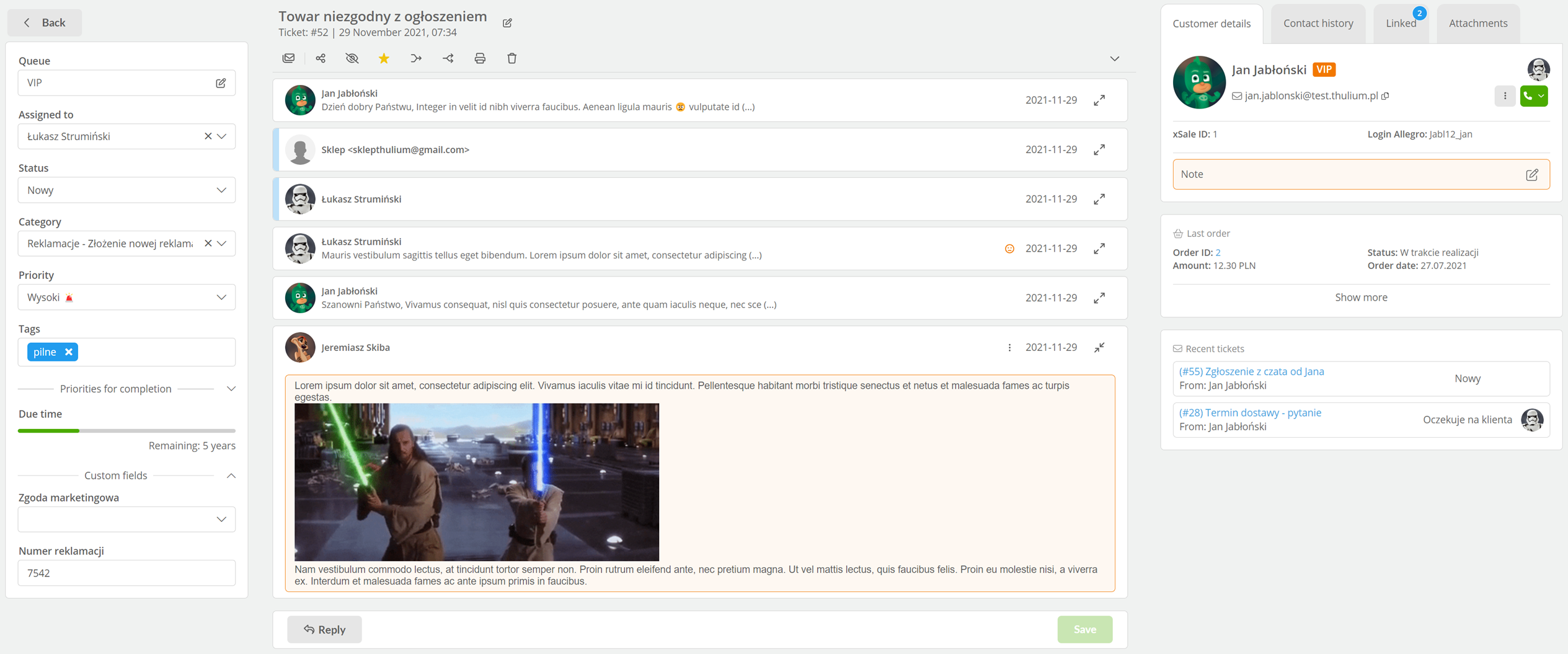
Task: Click the Numer reklamacji field with 7542
Action: click(126, 573)
